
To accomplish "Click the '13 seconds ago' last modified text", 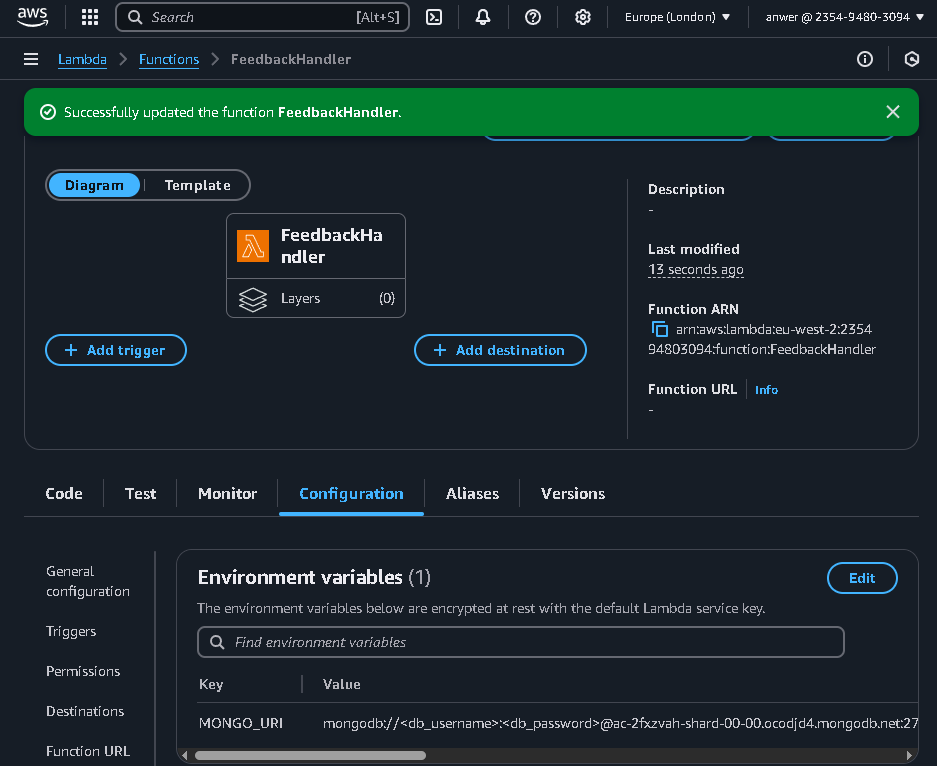I will click(x=696, y=270).
